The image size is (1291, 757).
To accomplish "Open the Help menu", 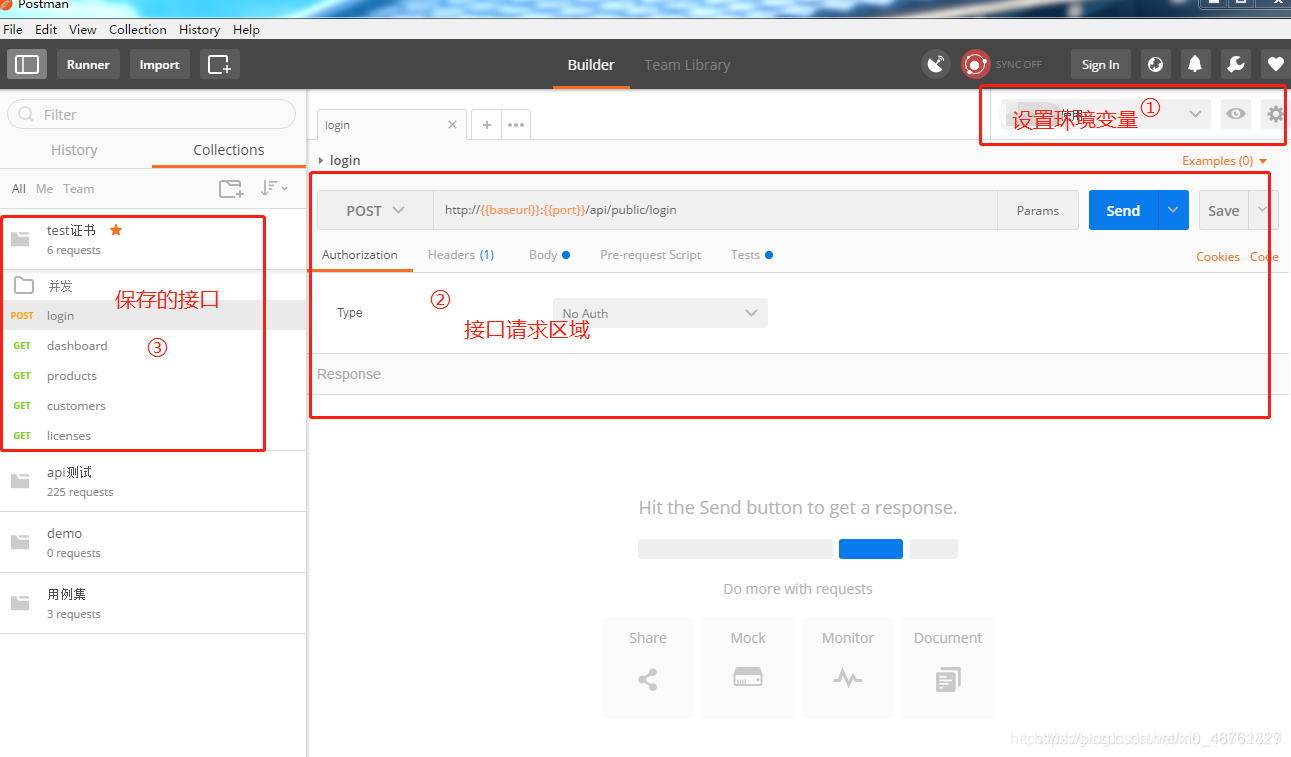I will pos(246,29).
